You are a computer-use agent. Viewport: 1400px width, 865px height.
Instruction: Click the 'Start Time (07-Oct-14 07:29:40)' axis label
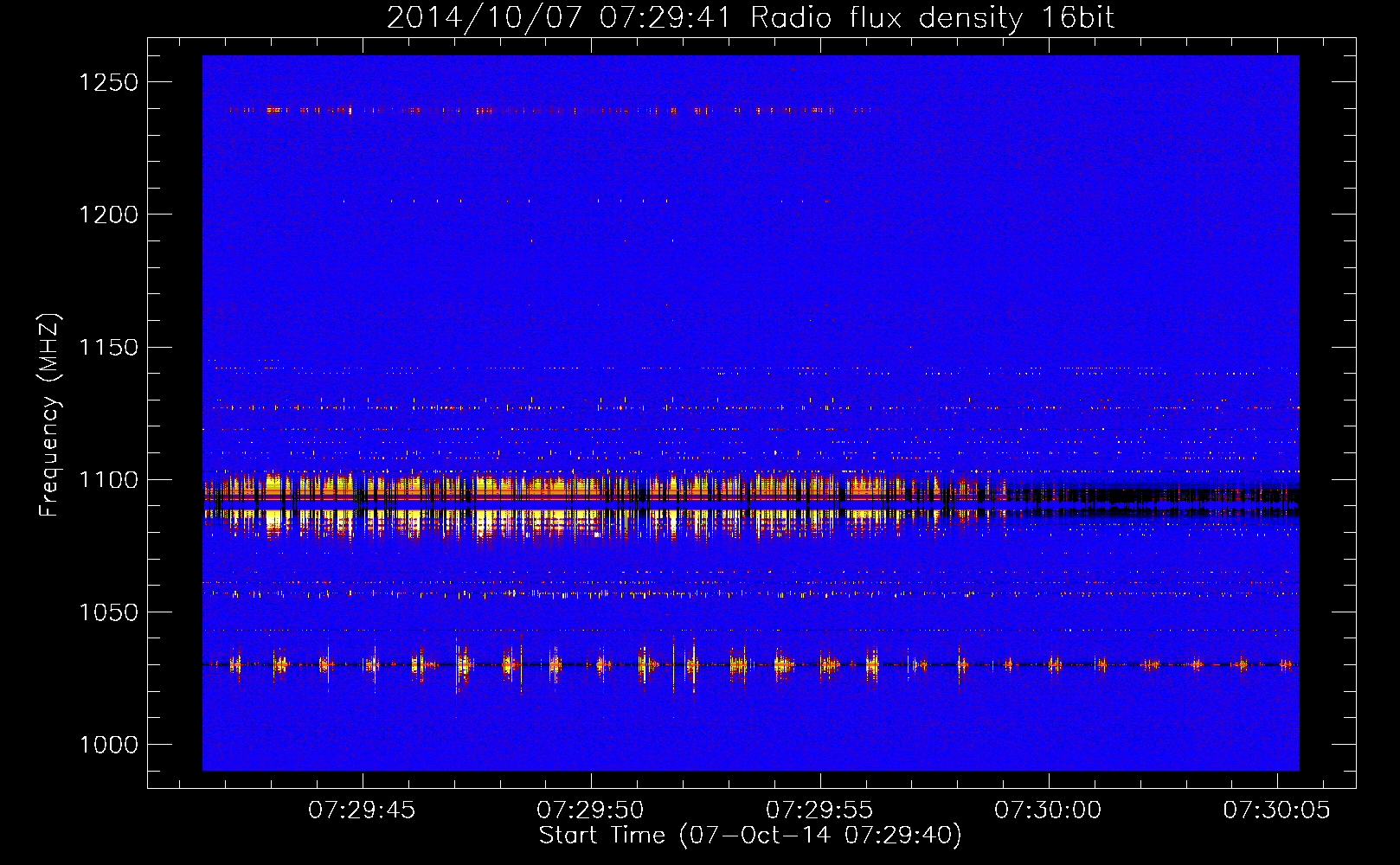(x=750, y=836)
